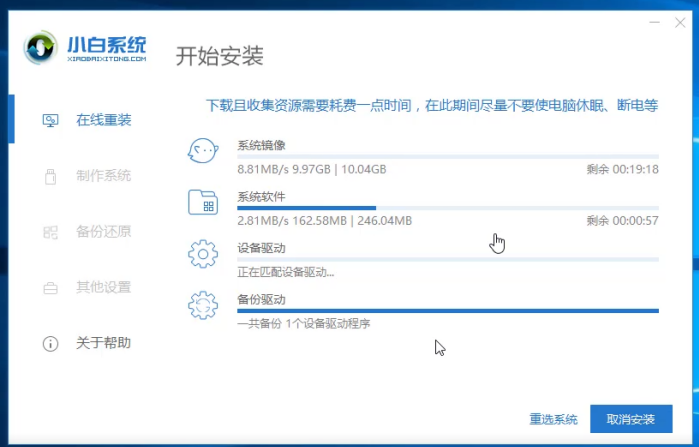The width and height of the screenshot is (699, 447).
Task: Minimize the 小白系统 window
Action: (x=654, y=22)
